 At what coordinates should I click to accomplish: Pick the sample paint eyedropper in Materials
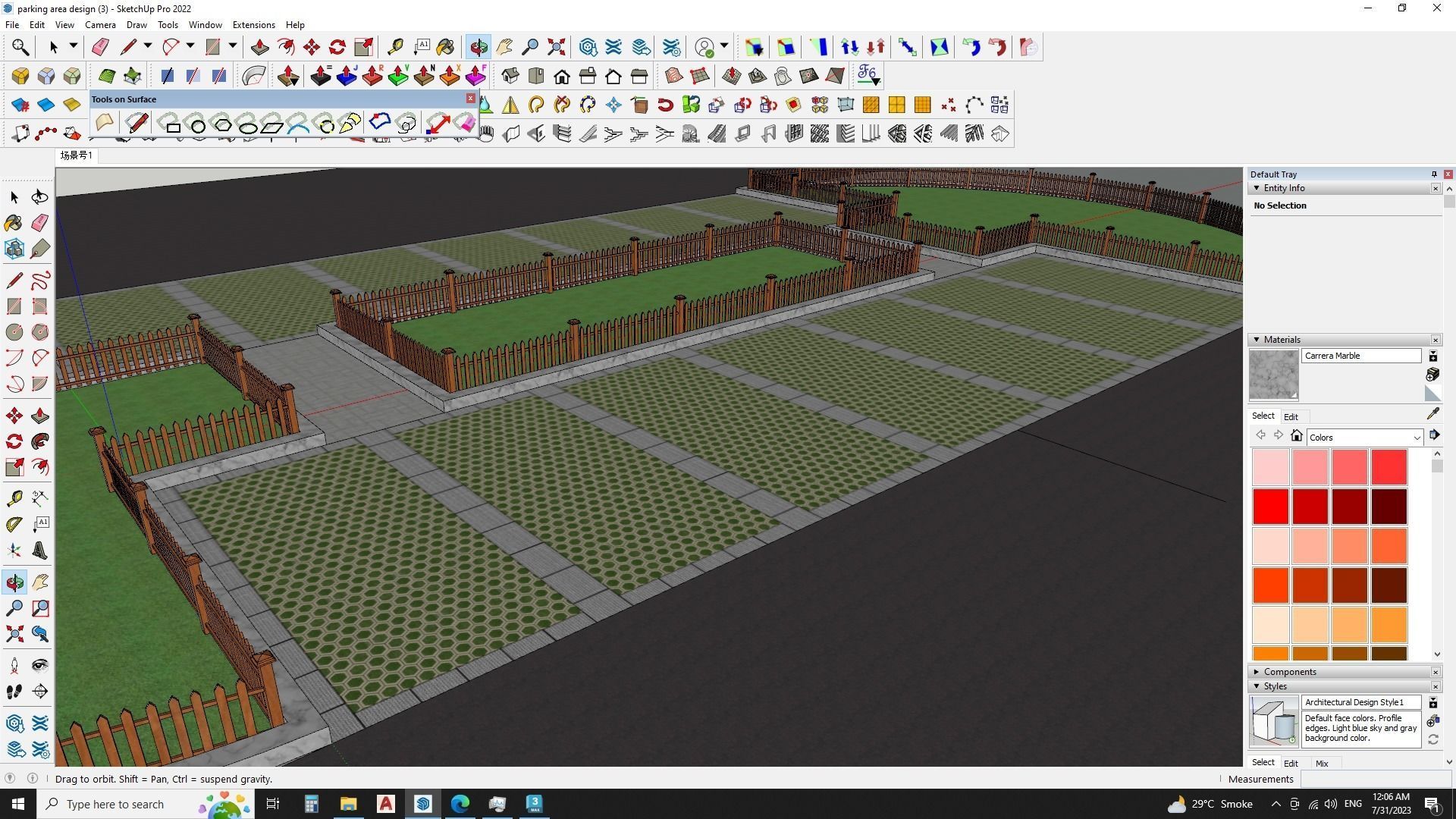point(1433,413)
